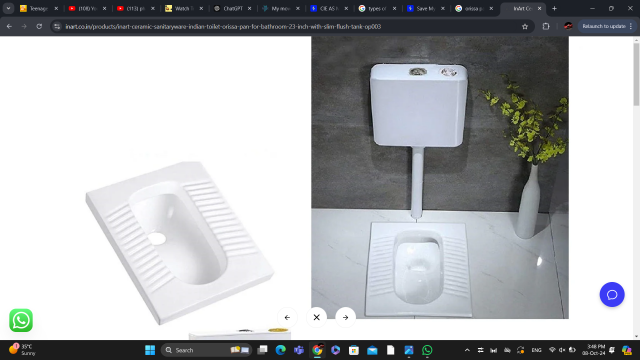Screen dimensions: 640x360
Task: Go to next product image arrow
Action: [x=345, y=317]
